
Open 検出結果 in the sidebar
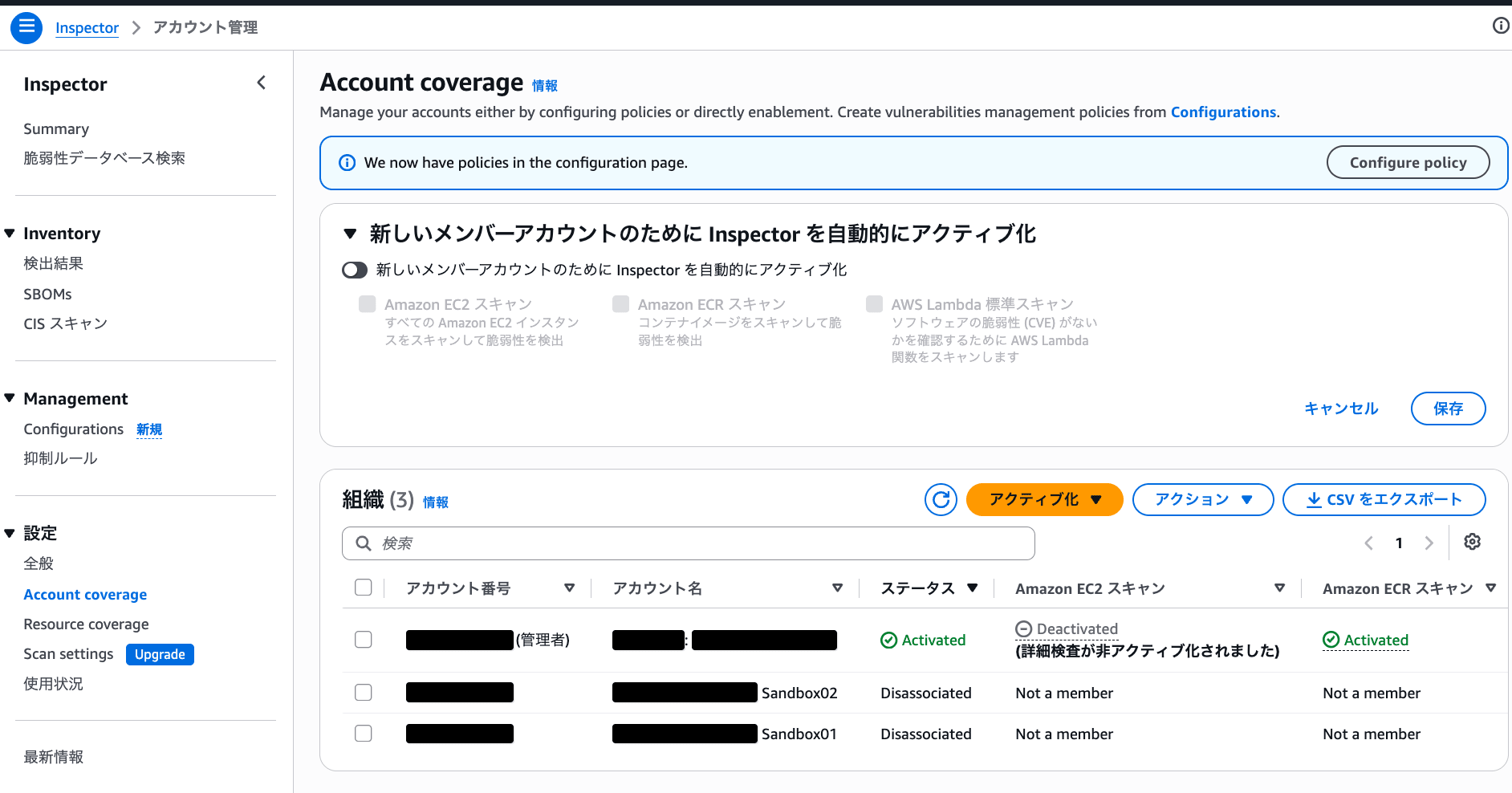point(54,263)
